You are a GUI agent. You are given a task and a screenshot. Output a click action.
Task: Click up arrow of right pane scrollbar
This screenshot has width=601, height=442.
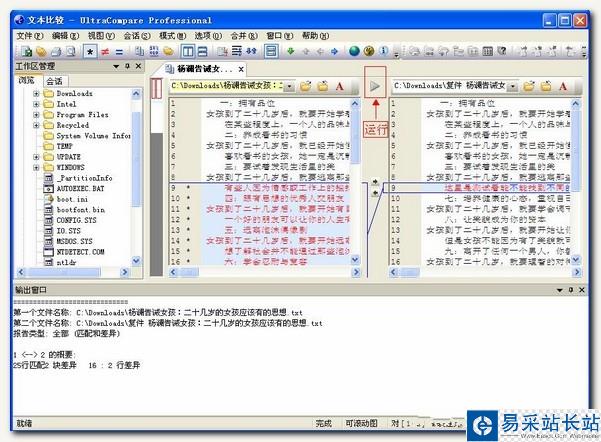(576, 104)
